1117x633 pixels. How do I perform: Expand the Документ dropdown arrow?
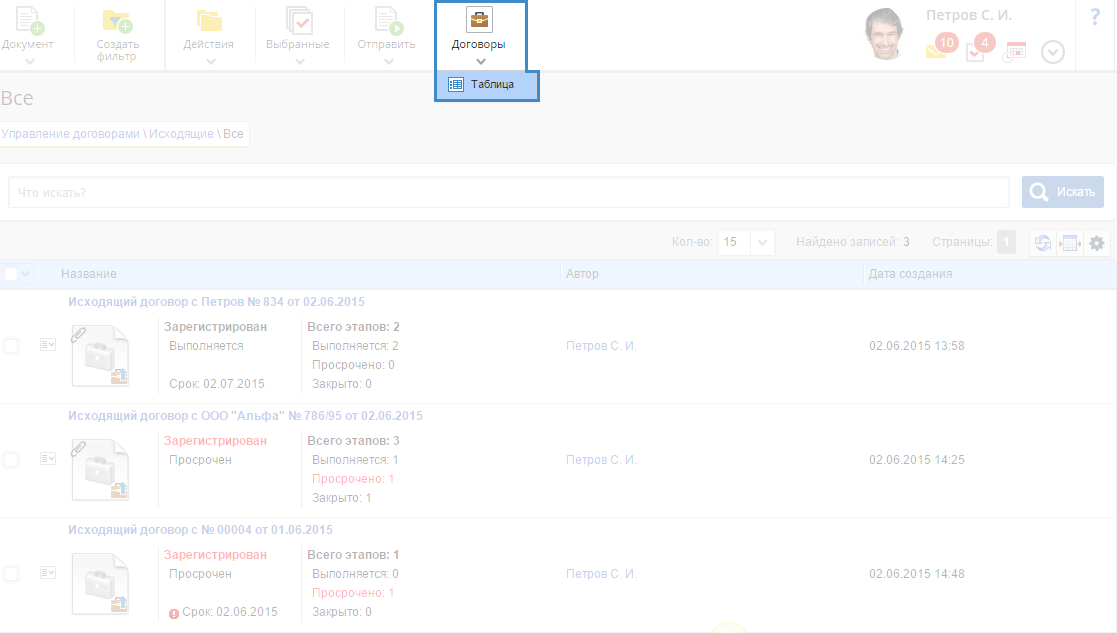point(29,61)
